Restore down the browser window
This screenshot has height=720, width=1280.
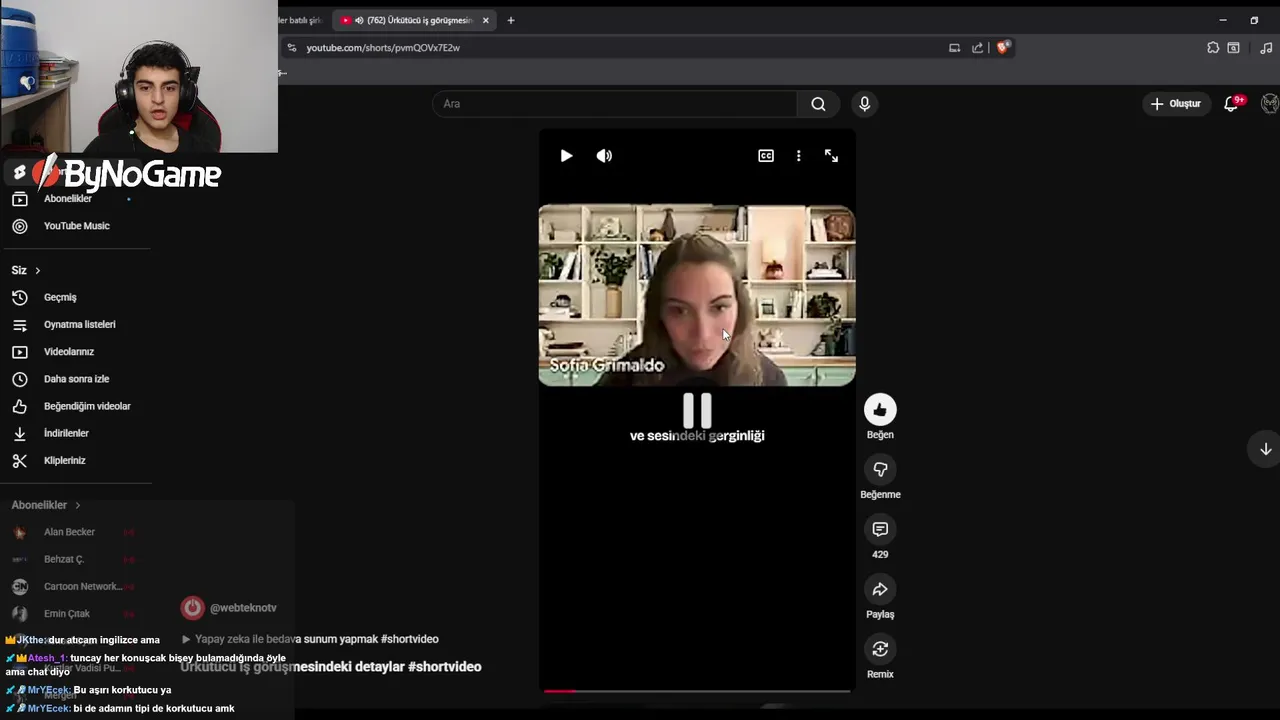click(1254, 20)
